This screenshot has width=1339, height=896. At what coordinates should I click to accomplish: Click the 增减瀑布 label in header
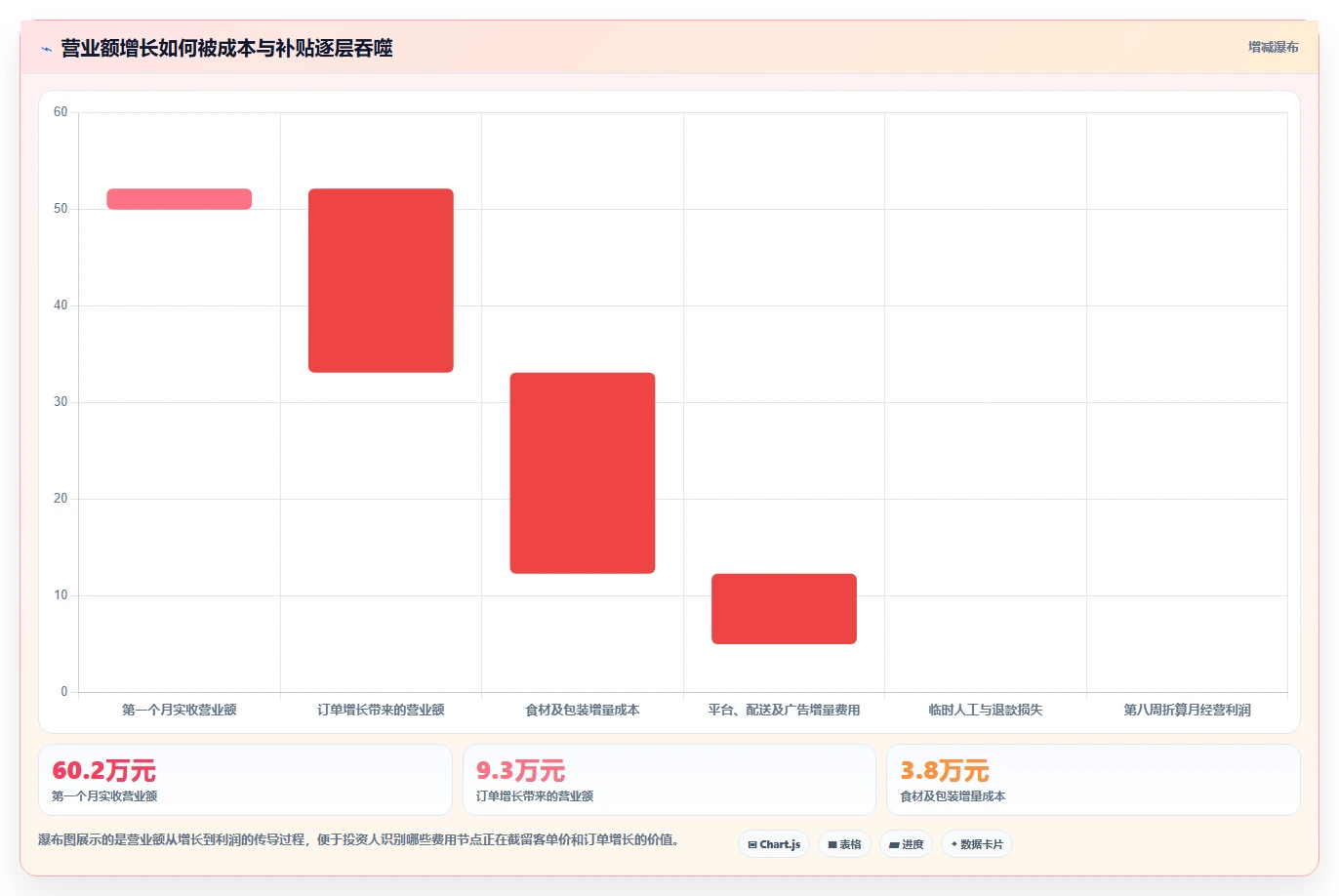coord(1273,47)
